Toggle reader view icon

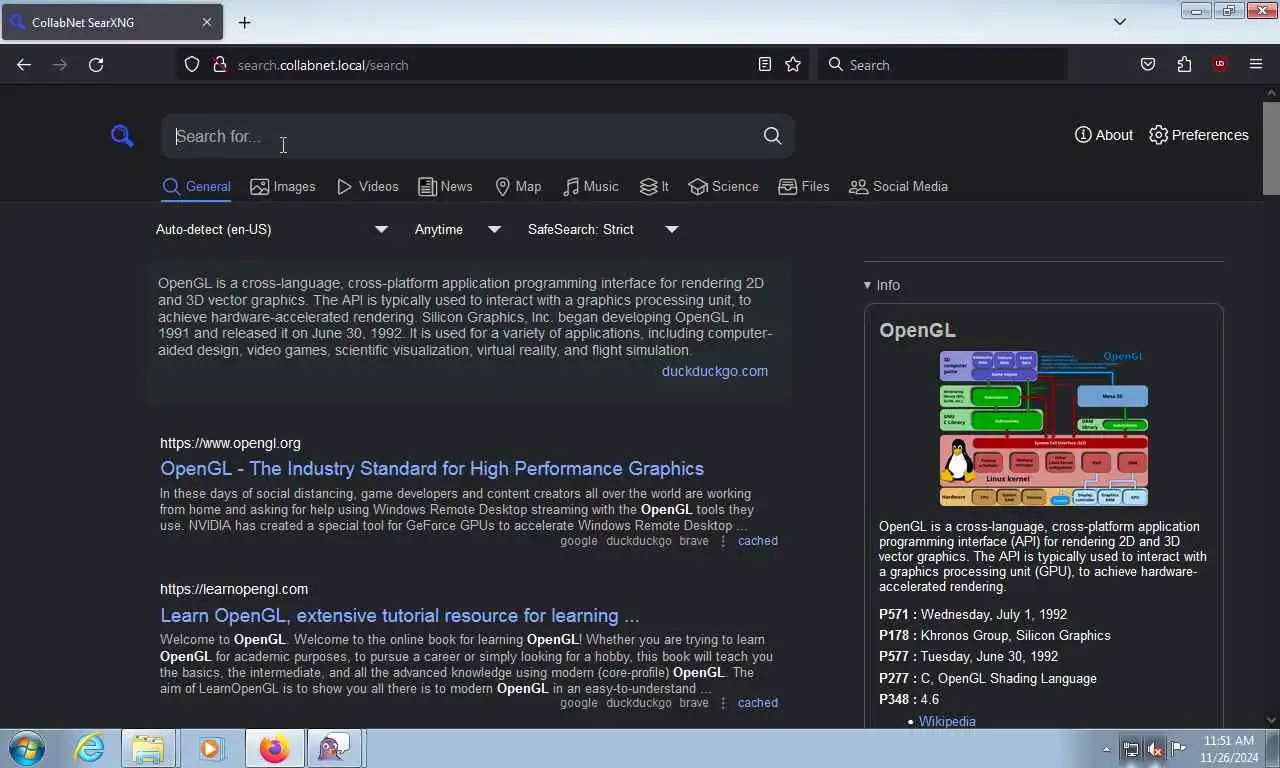point(765,64)
